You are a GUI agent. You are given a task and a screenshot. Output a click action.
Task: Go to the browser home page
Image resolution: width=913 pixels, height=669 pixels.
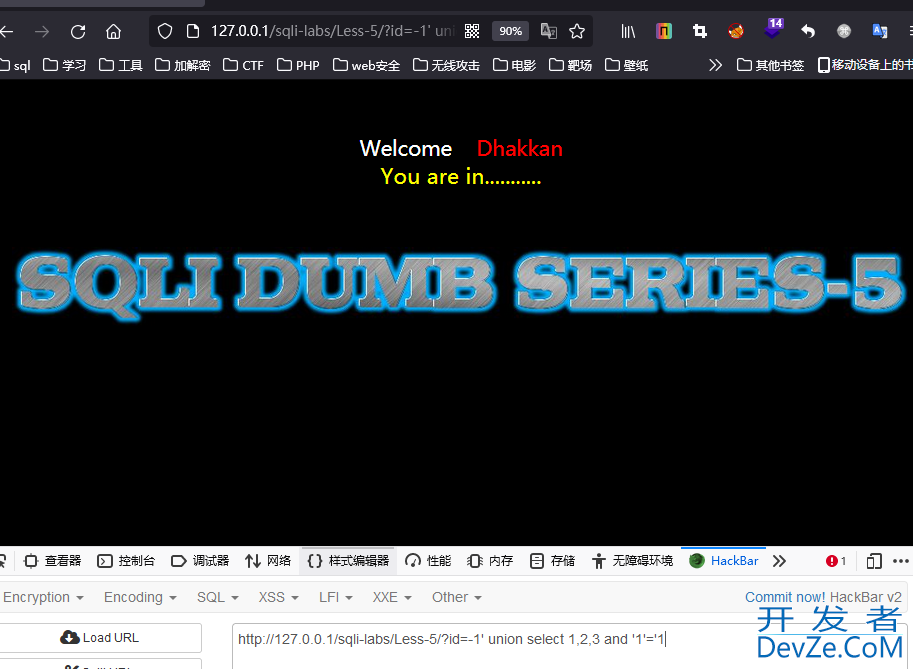(114, 31)
